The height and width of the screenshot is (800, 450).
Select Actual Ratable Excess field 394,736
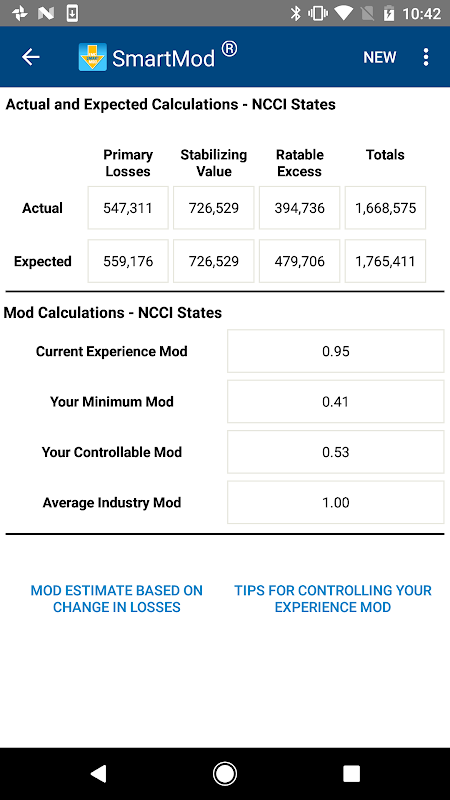[299, 208]
